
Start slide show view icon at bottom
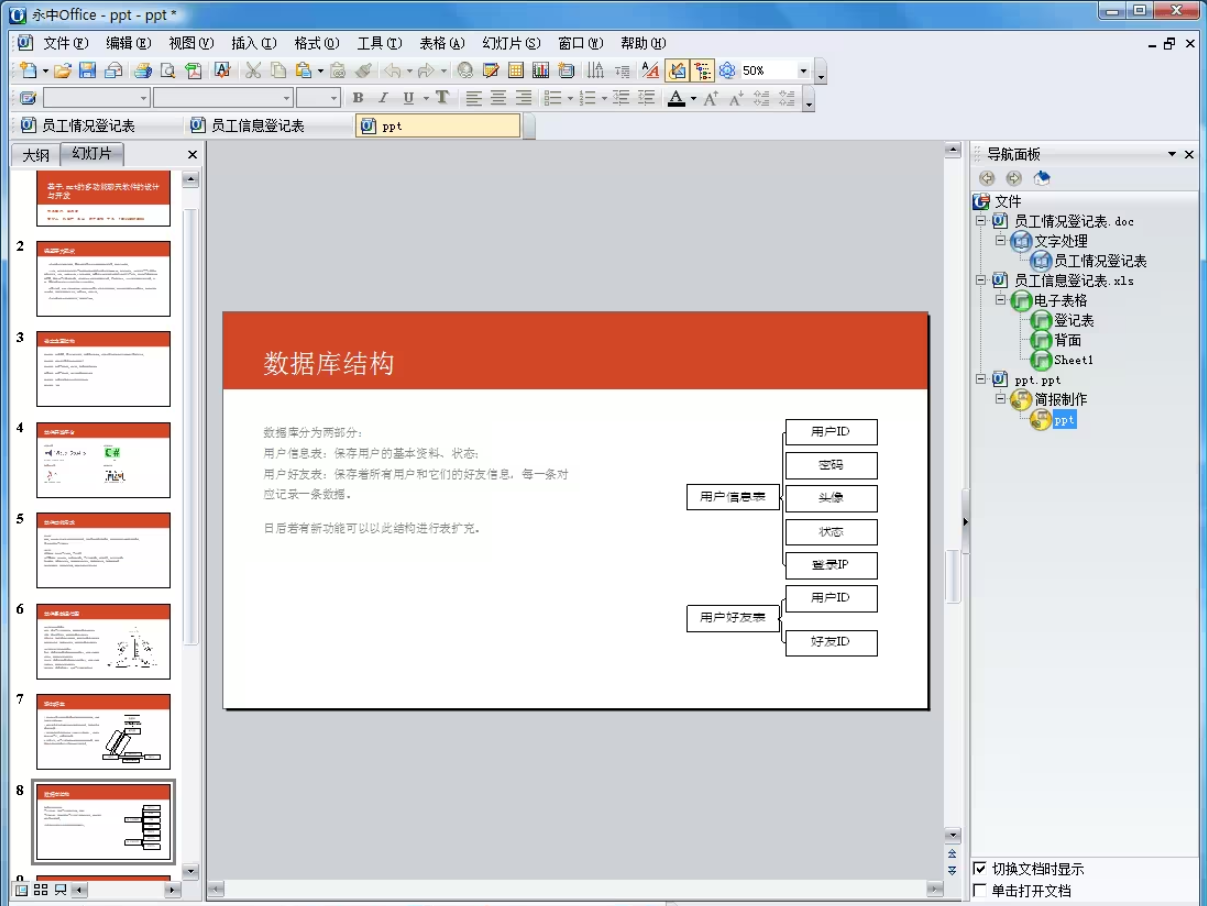[60, 889]
